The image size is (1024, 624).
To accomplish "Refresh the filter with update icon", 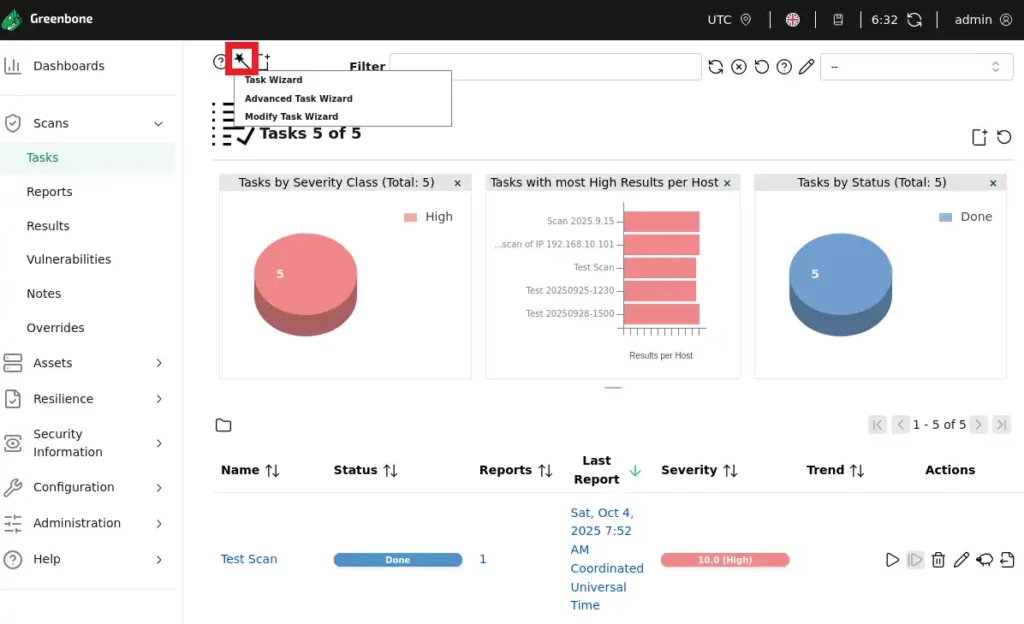I will click(716, 67).
